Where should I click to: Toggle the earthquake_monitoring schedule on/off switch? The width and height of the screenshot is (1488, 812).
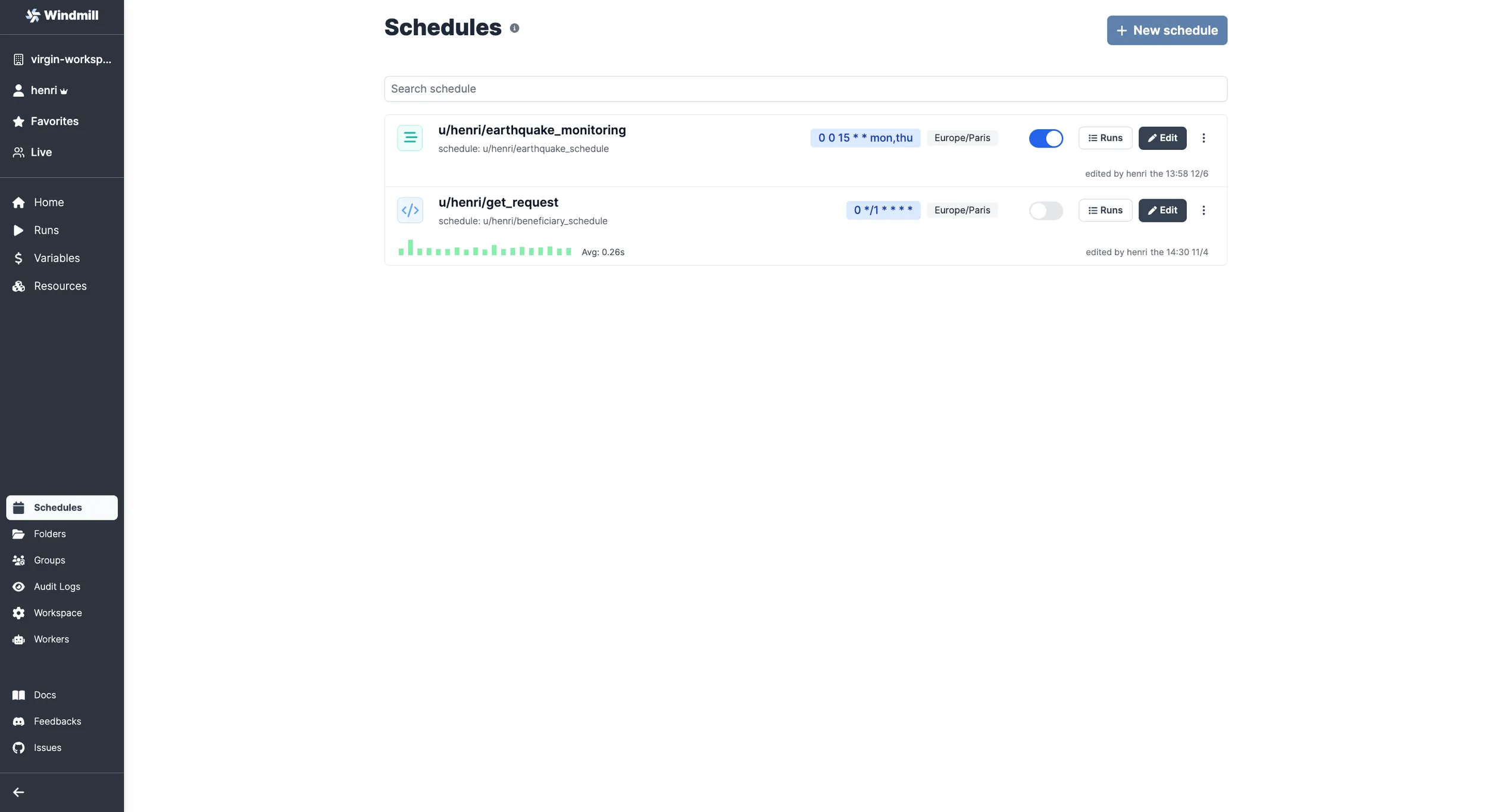tap(1046, 138)
